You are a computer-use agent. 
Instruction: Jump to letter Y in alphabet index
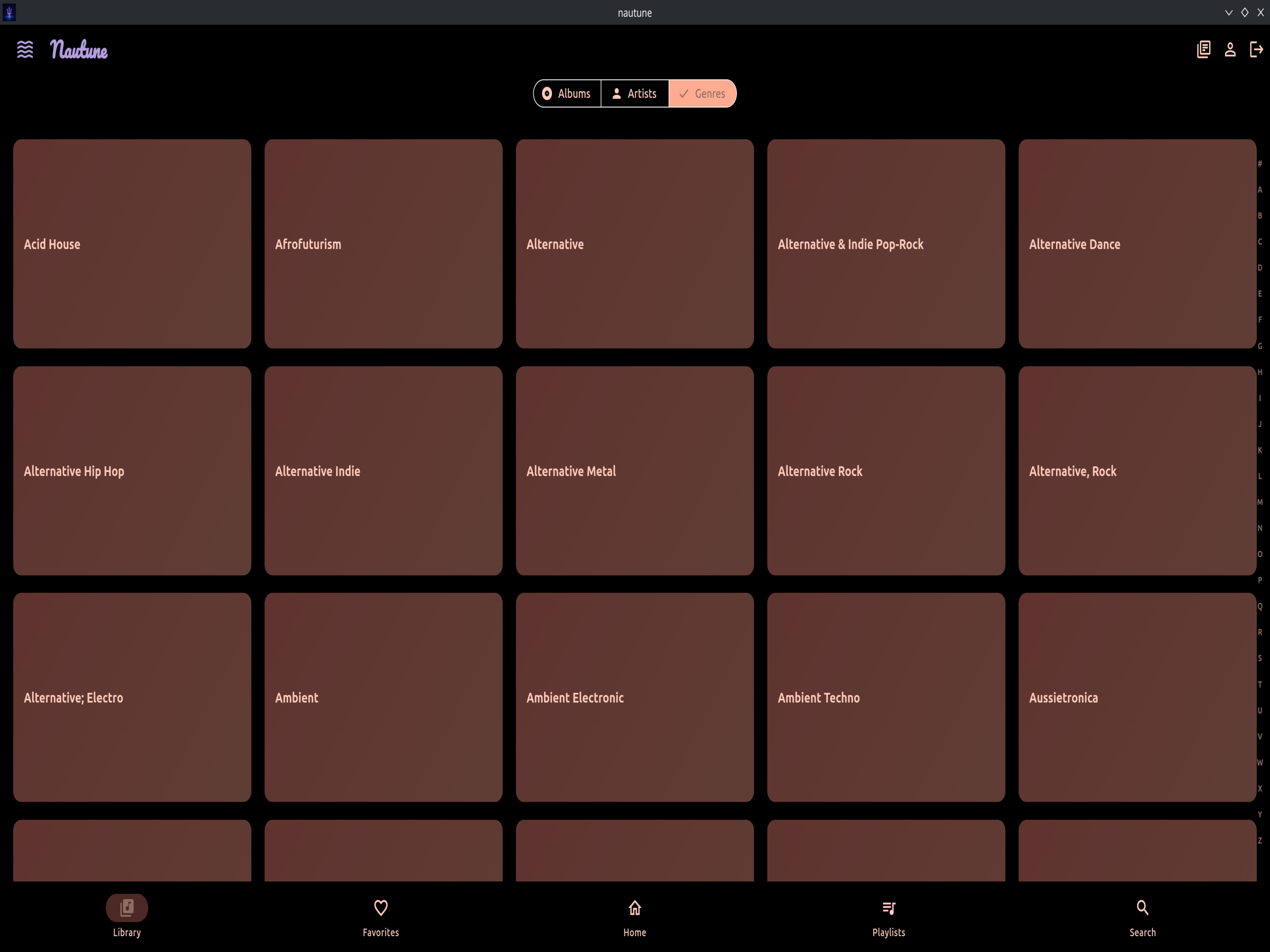[x=1260, y=815]
